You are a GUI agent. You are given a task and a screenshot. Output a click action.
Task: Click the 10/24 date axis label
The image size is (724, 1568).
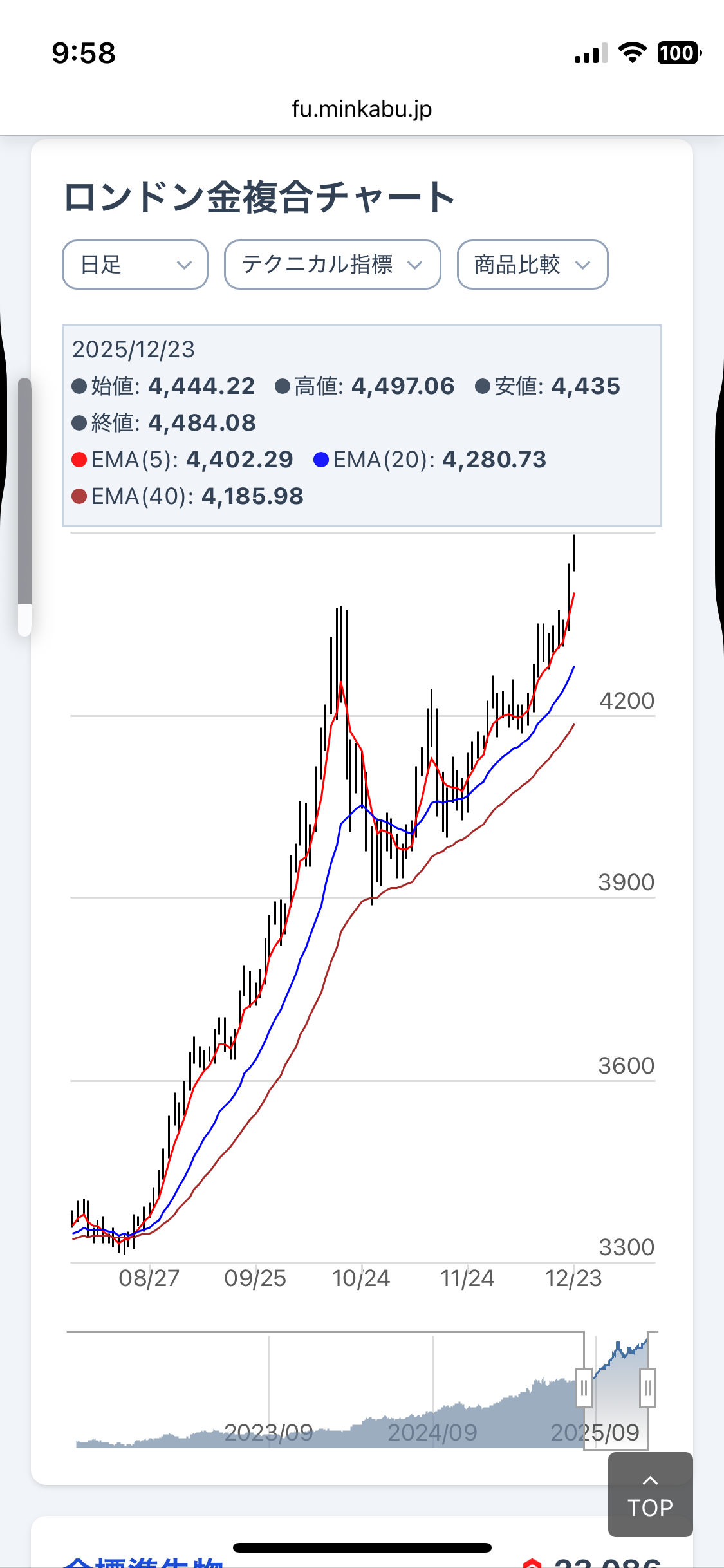[361, 1278]
